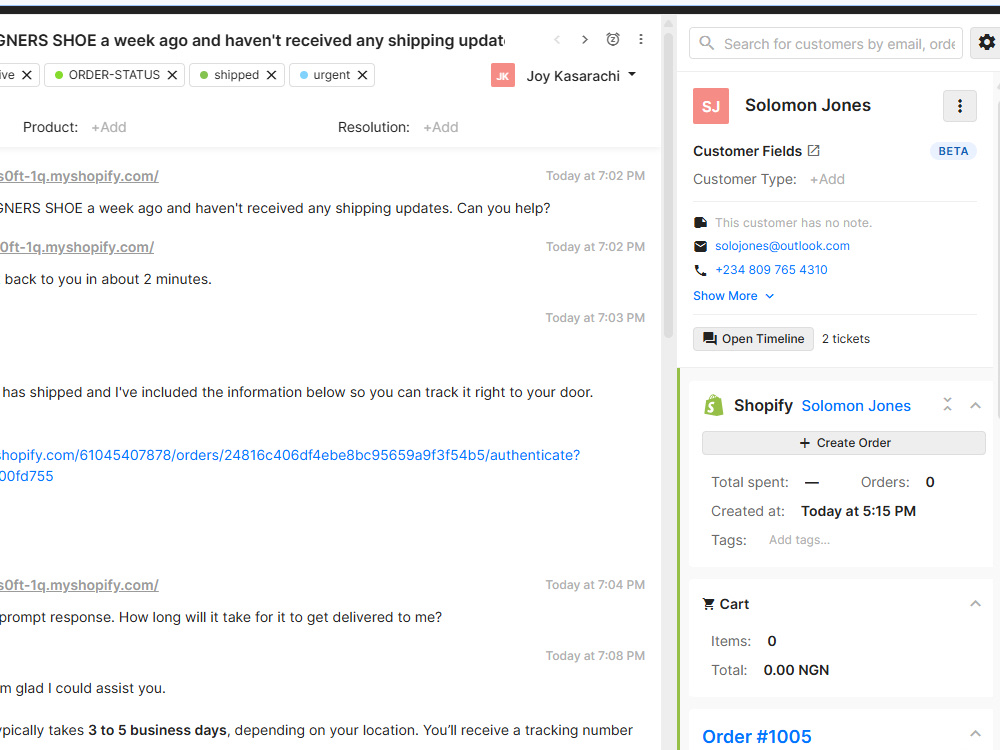Open Customer Fields external link icon
Image resolution: width=1000 pixels, height=750 pixels.
click(x=814, y=151)
